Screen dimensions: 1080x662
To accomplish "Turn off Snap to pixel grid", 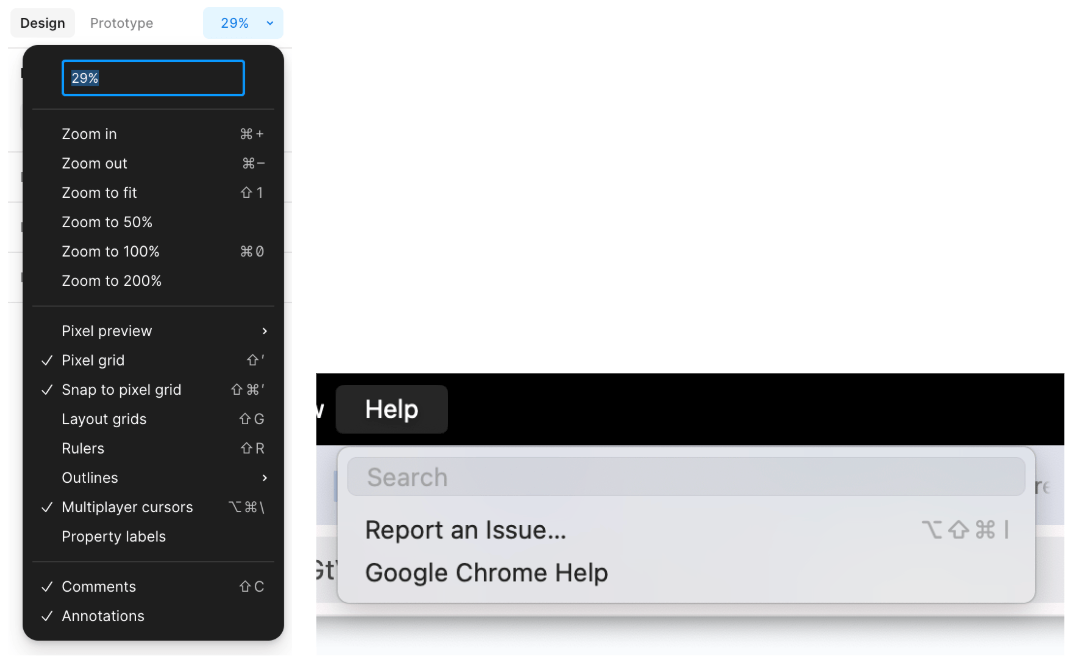I will click(x=121, y=389).
